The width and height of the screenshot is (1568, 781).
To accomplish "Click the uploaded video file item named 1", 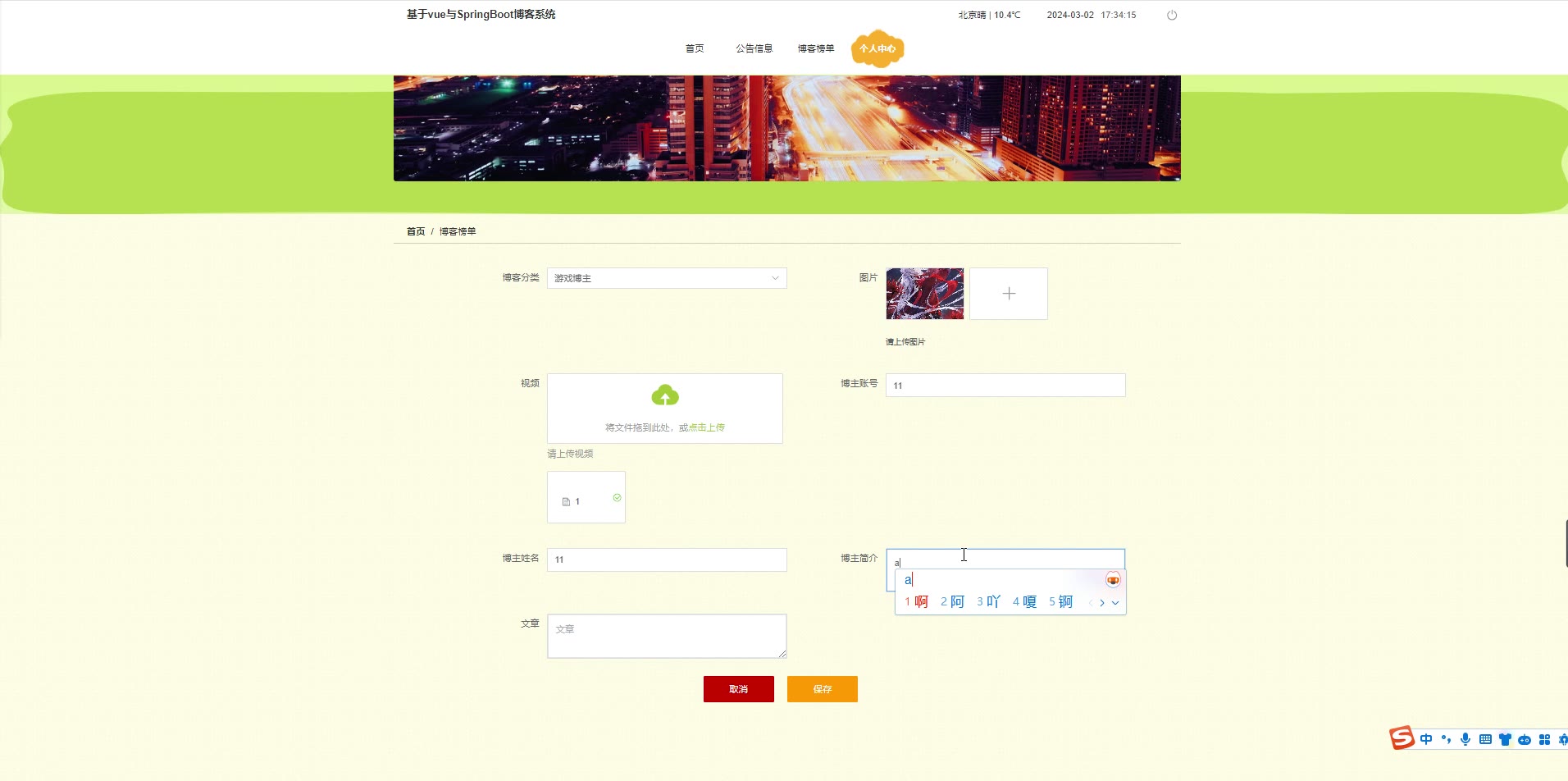I will coord(586,497).
